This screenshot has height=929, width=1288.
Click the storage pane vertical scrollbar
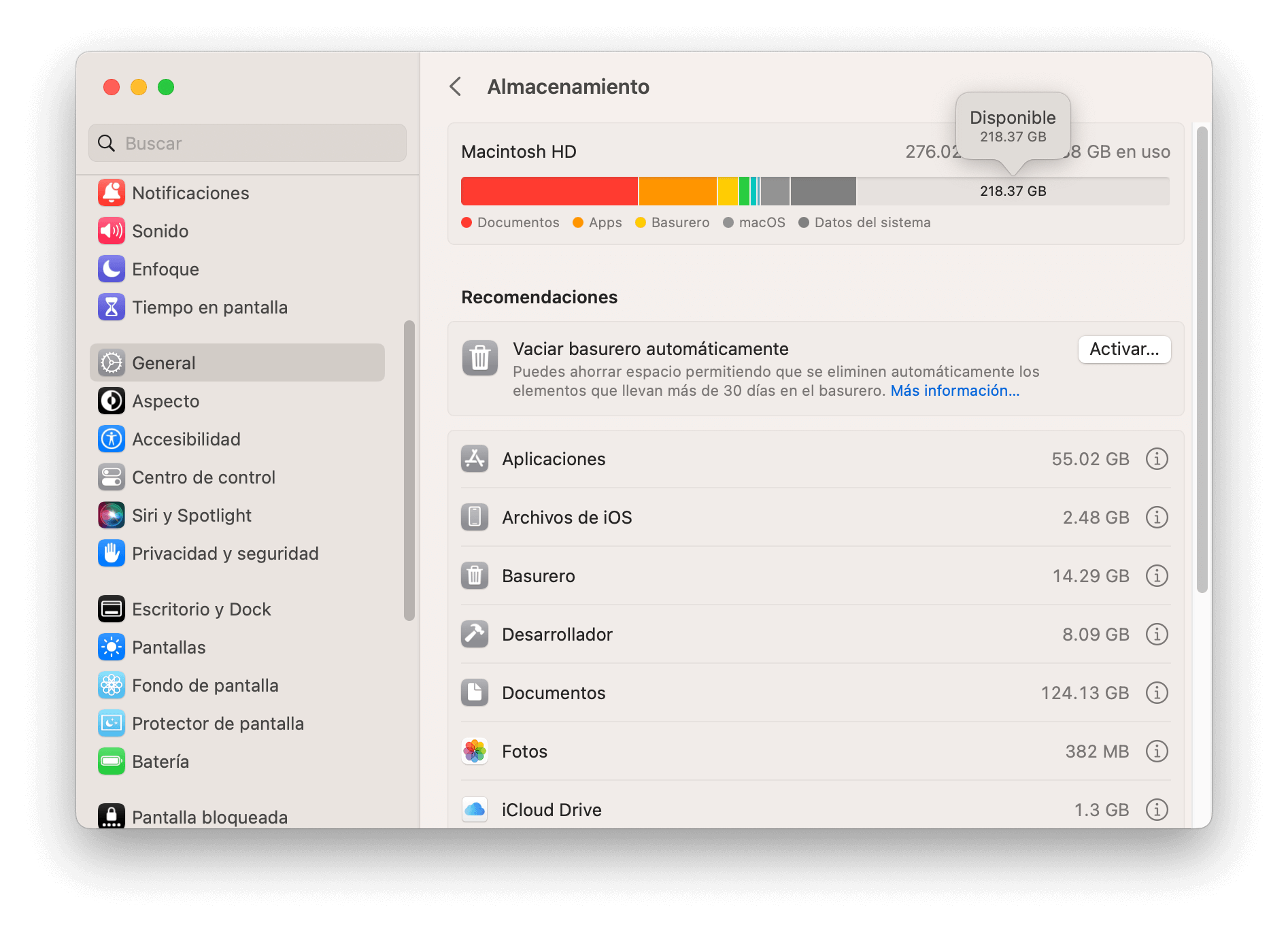pyautogui.click(x=1202, y=359)
